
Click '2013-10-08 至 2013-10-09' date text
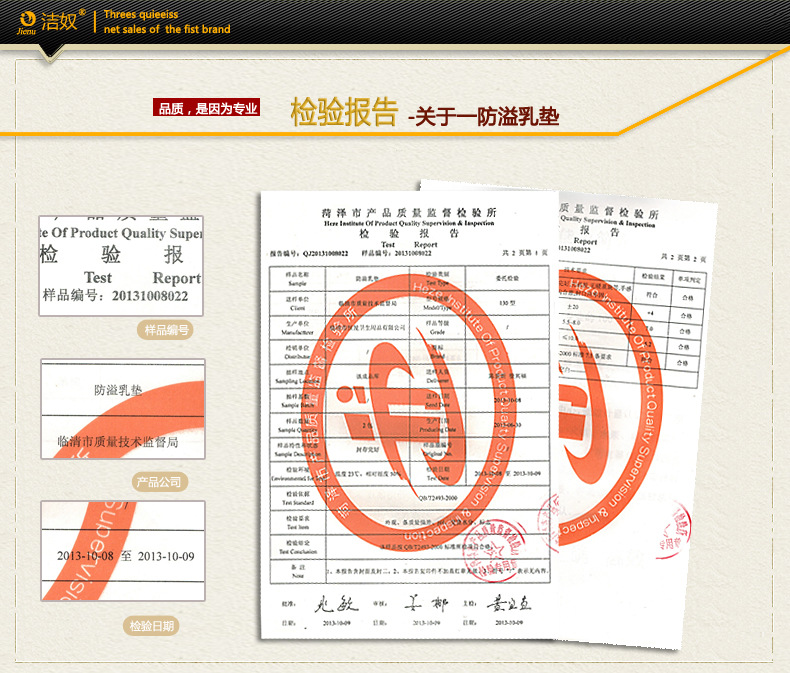(125, 556)
